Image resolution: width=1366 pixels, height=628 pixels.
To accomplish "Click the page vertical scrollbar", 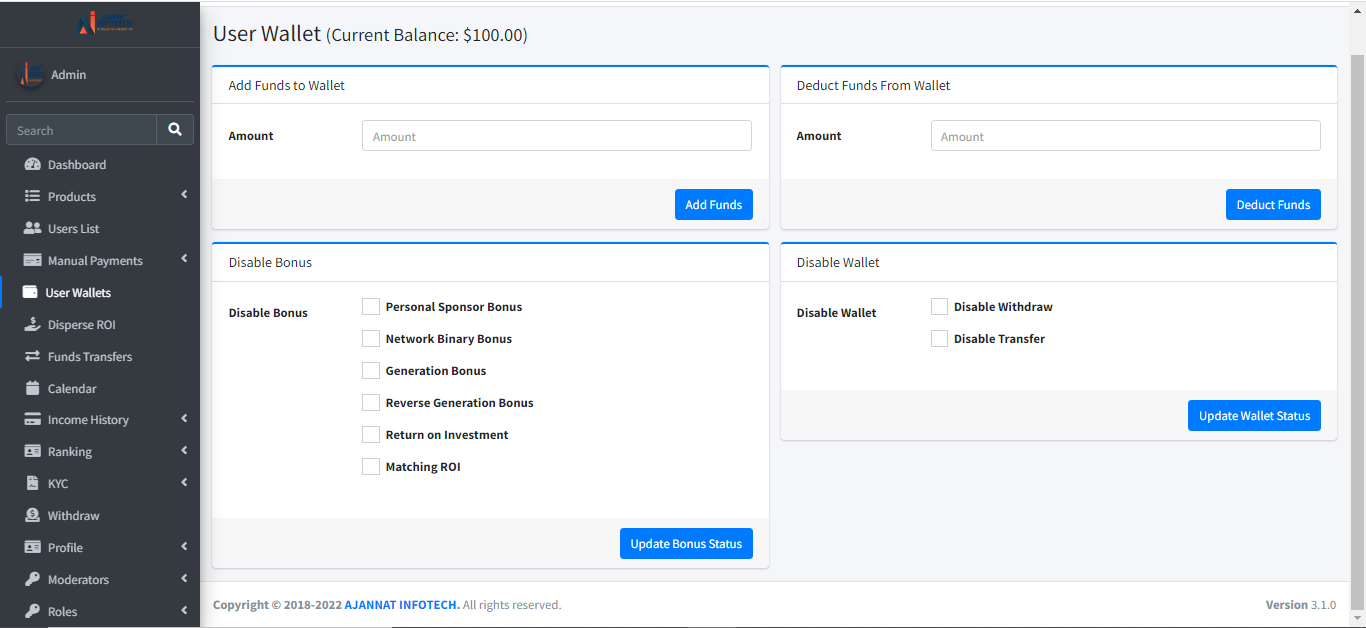I will [x=1357, y=300].
